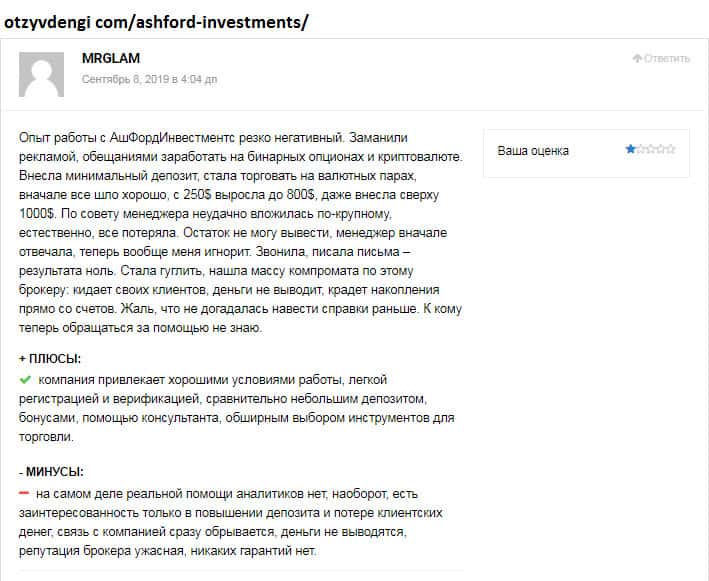Screen dimensions: 709x581
Task: Click the МИНУСЫ section heading
Action: [51, 471]
